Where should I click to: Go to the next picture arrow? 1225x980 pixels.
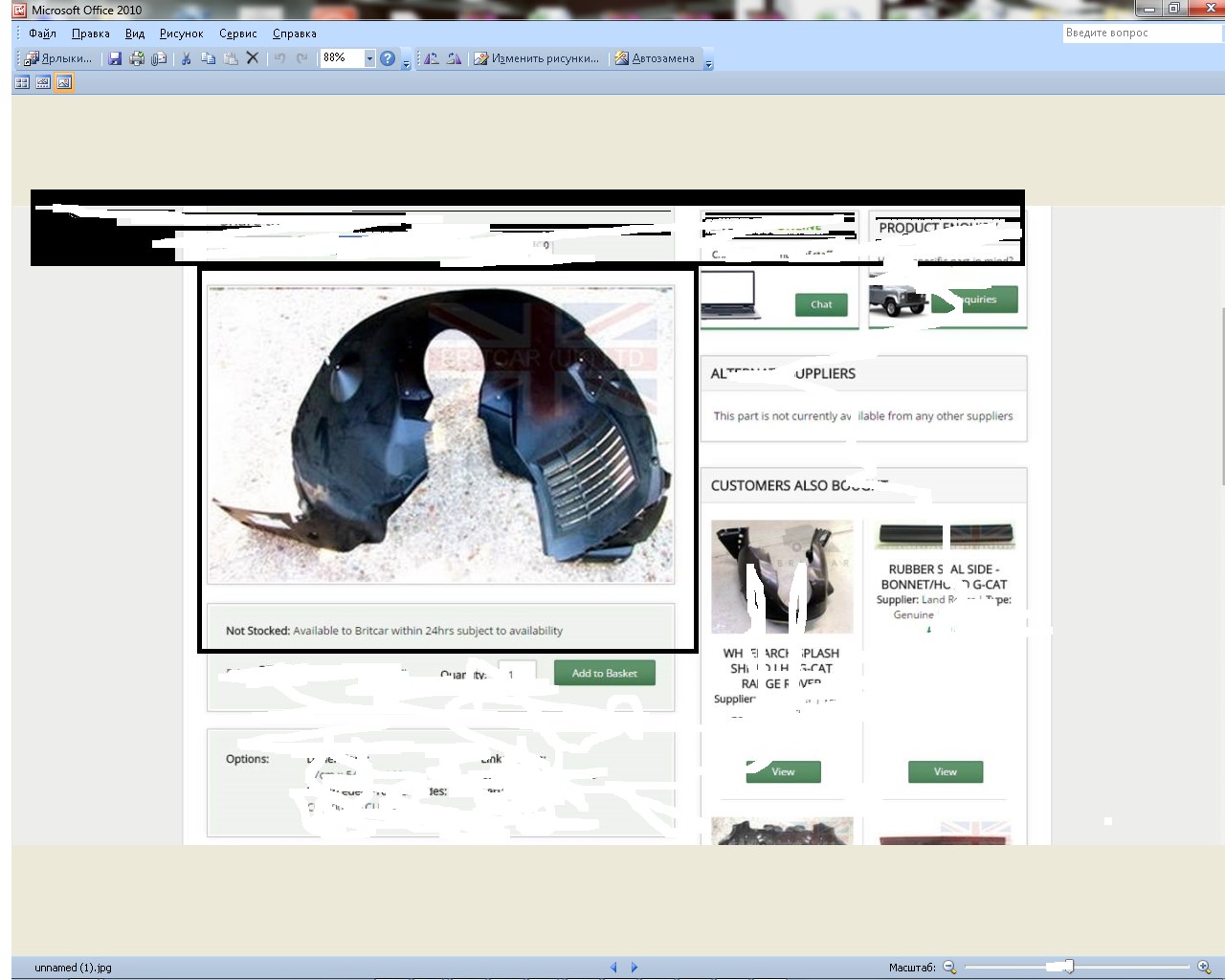[635, 967]
